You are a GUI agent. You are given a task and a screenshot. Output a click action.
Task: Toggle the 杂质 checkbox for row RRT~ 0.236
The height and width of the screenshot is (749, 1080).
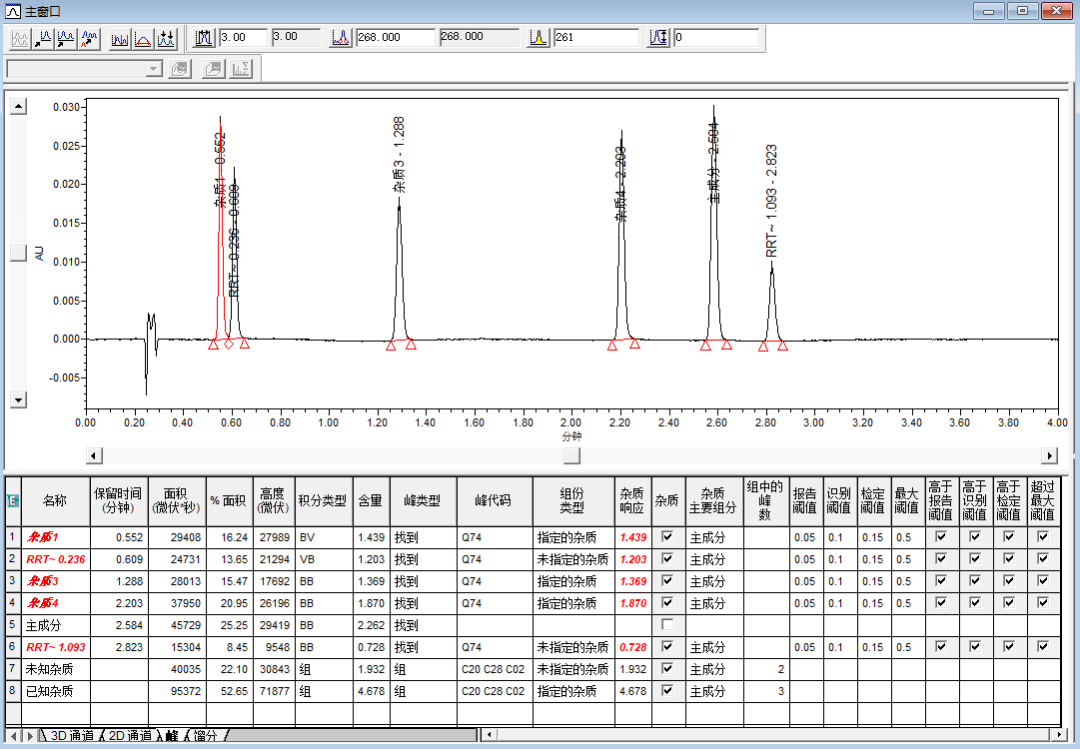pyautogui.click(x=667, y=558)
